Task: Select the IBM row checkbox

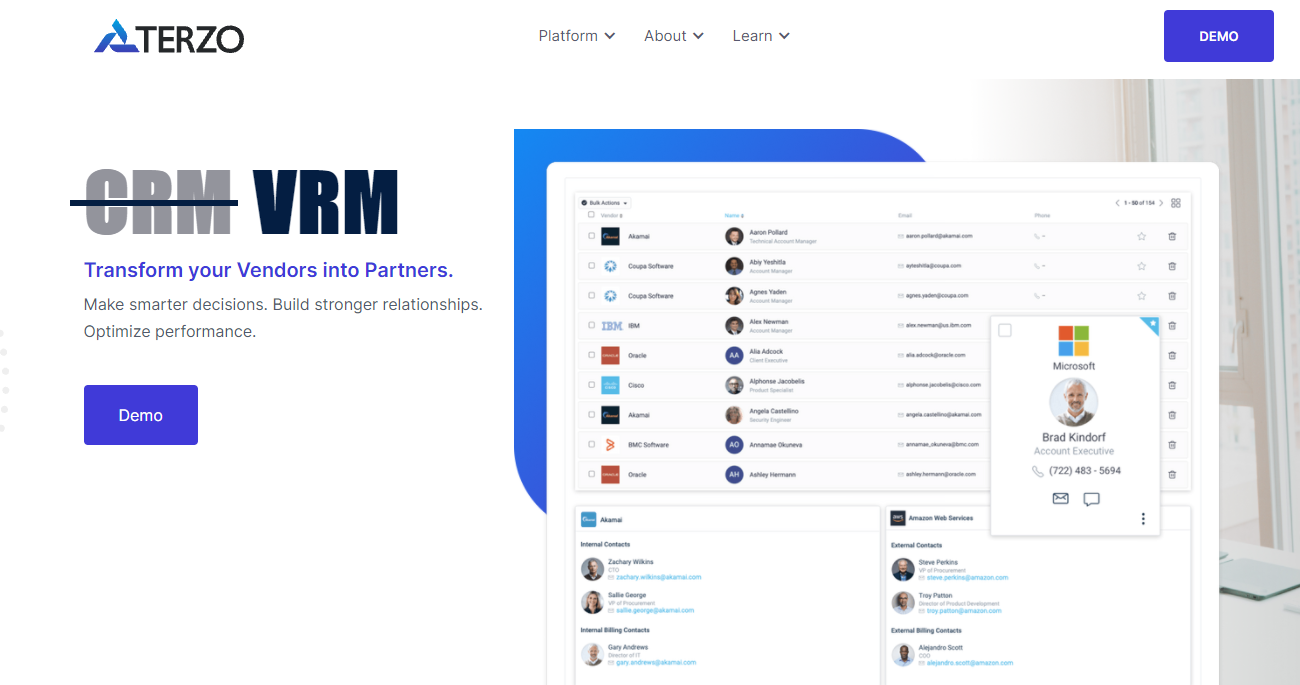Action: pyautogui.click(x=592, y=326)
